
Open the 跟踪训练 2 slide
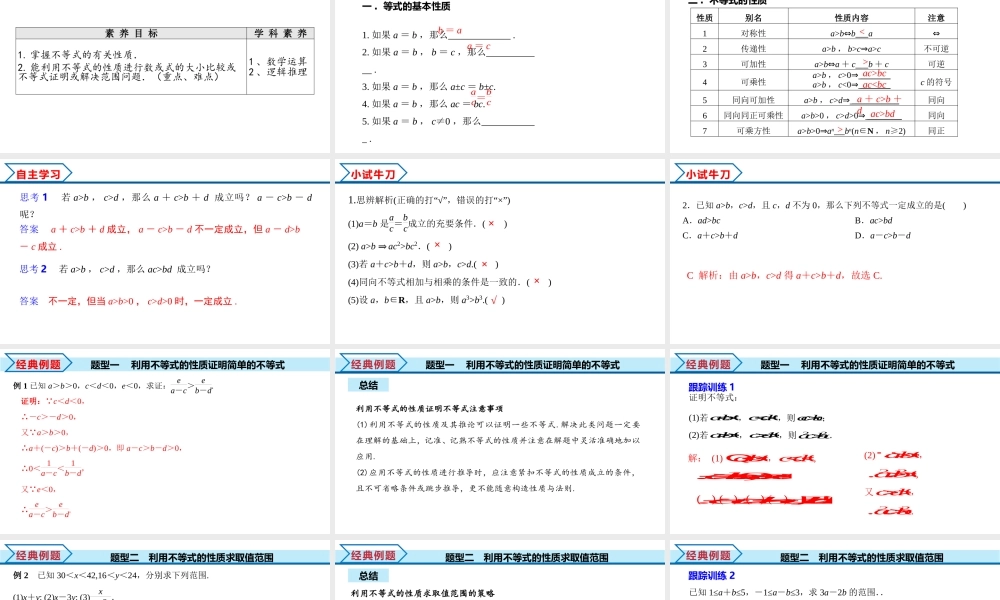835,570
